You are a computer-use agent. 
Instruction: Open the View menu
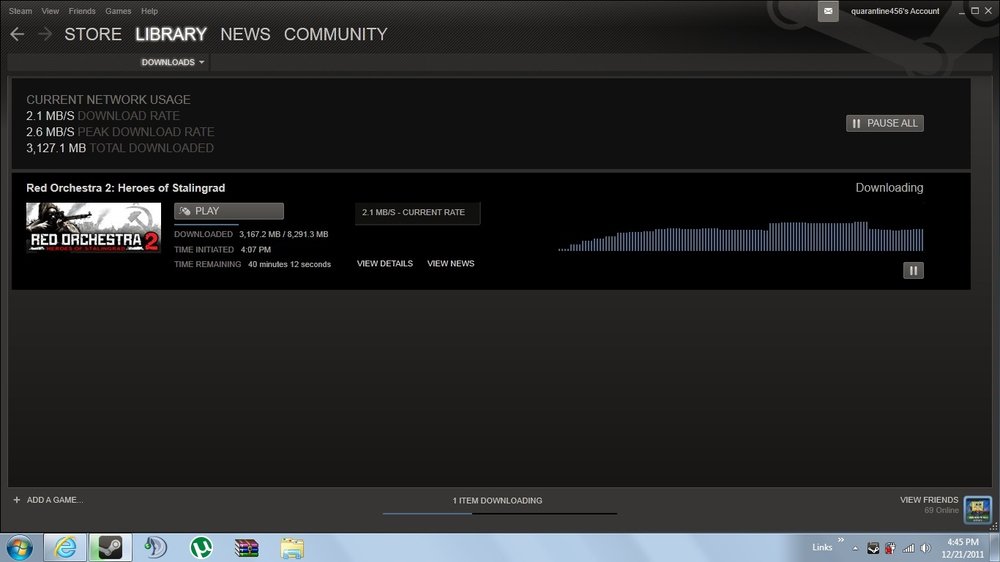point(50,11)
